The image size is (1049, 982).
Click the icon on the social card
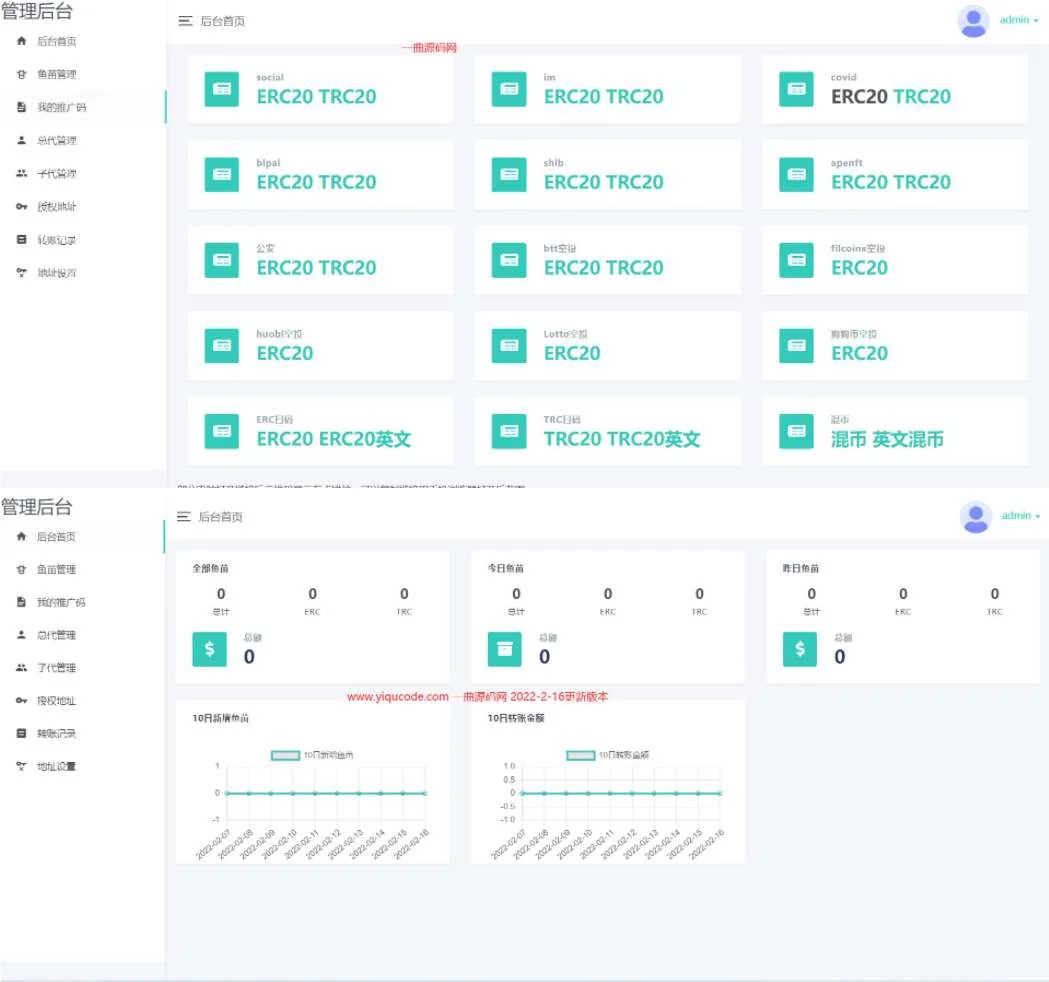pyautogui.click(x=221, y=89)
